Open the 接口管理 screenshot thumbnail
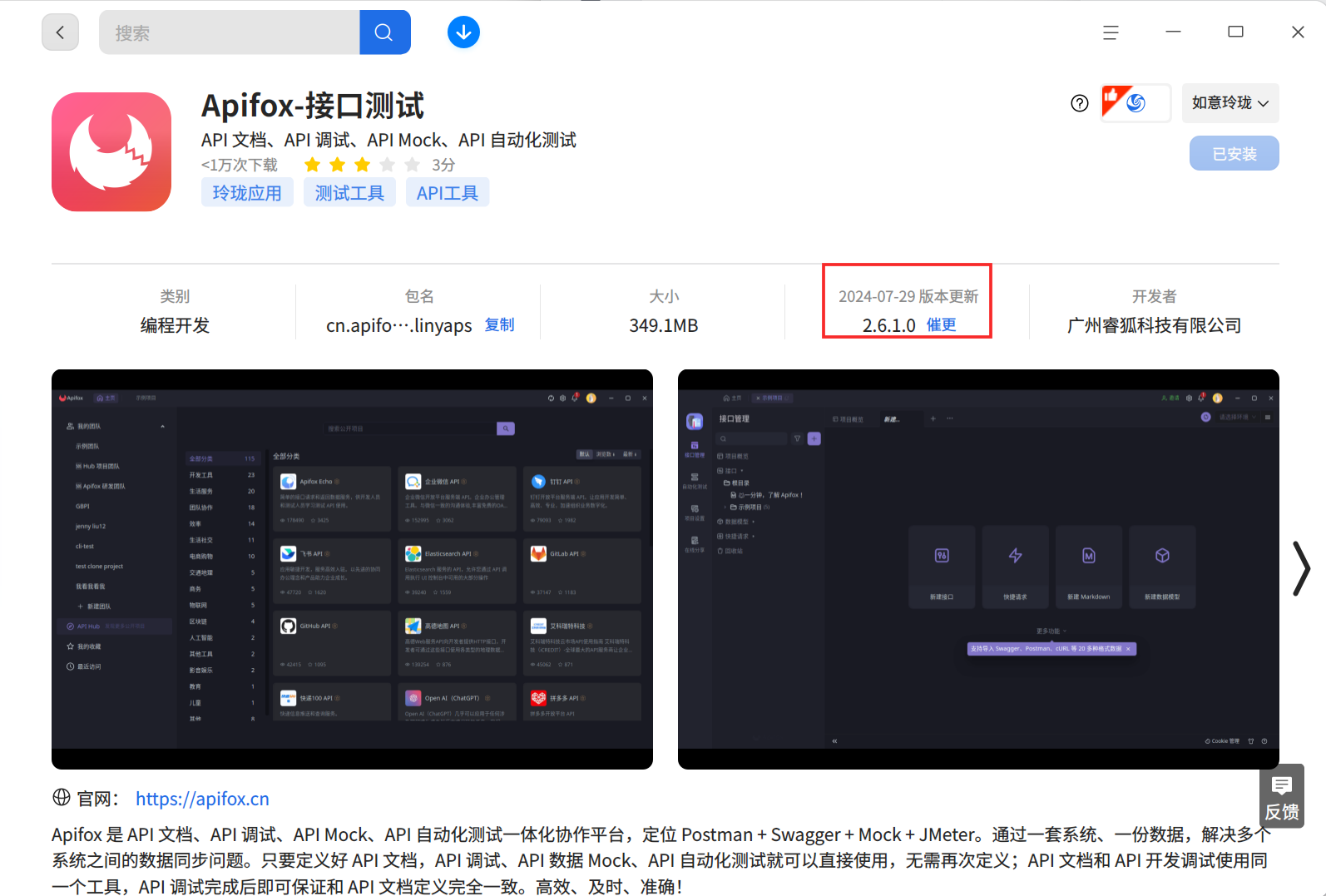 [x=978, y=569]
